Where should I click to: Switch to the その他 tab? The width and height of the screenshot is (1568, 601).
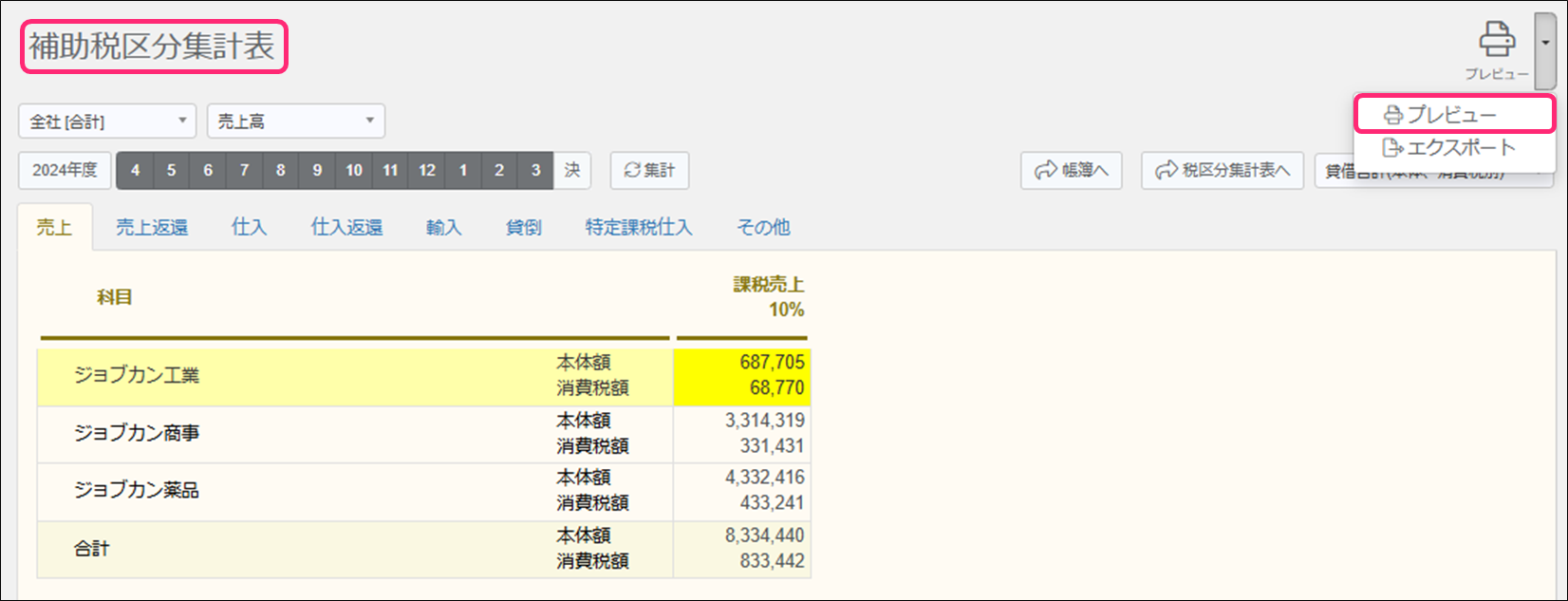click(x=763, y=227)
